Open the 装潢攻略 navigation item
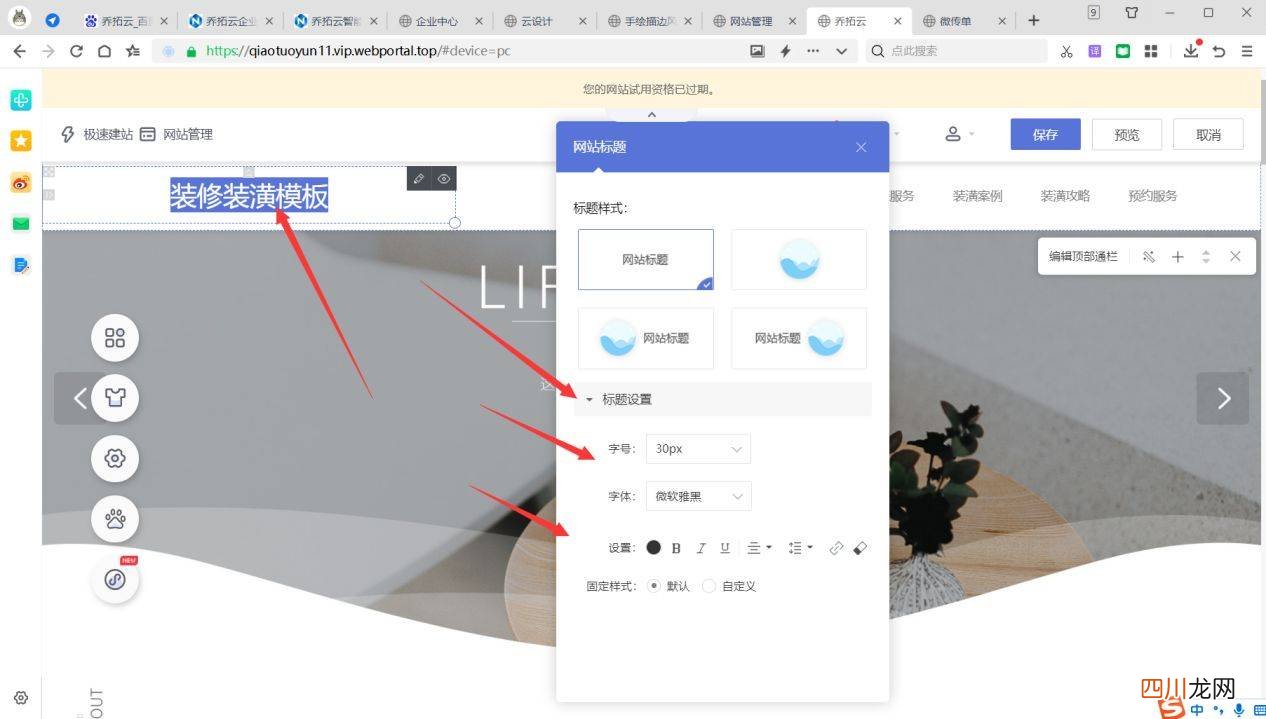1266x719 pixels. coord(1065,196)
